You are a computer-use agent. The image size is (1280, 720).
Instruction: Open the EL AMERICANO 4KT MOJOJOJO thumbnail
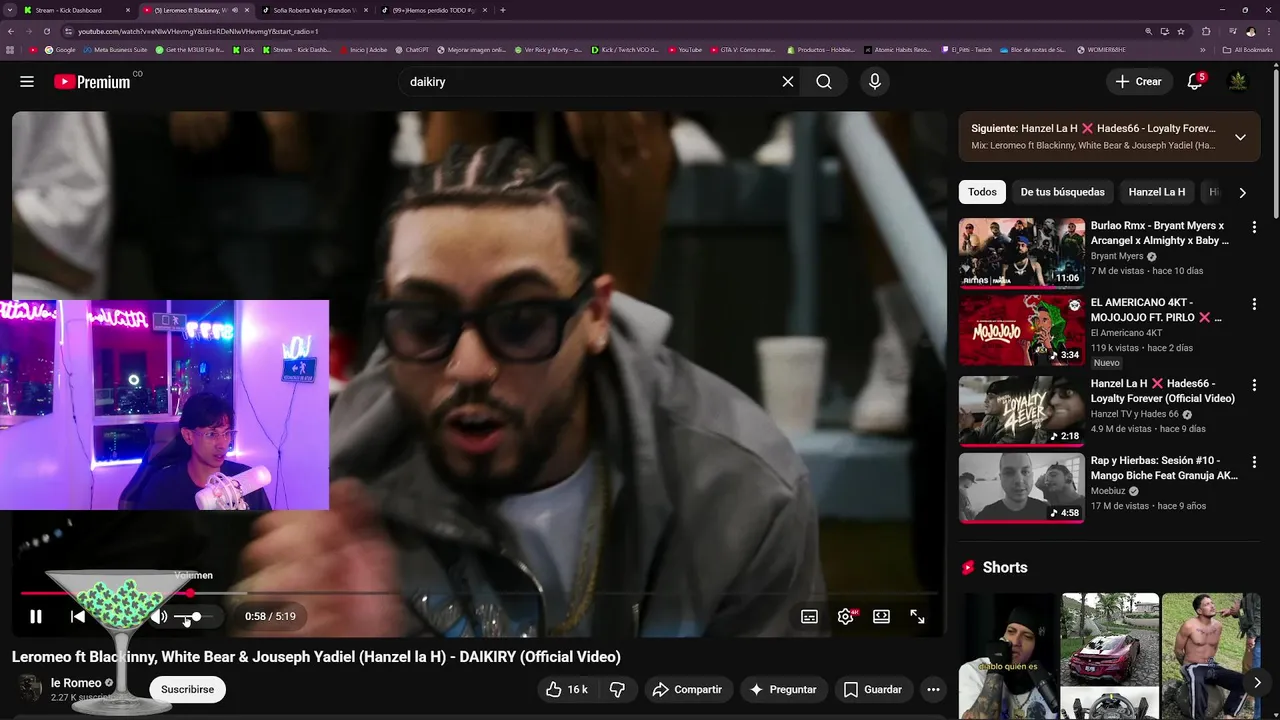tap(1022, 330)
